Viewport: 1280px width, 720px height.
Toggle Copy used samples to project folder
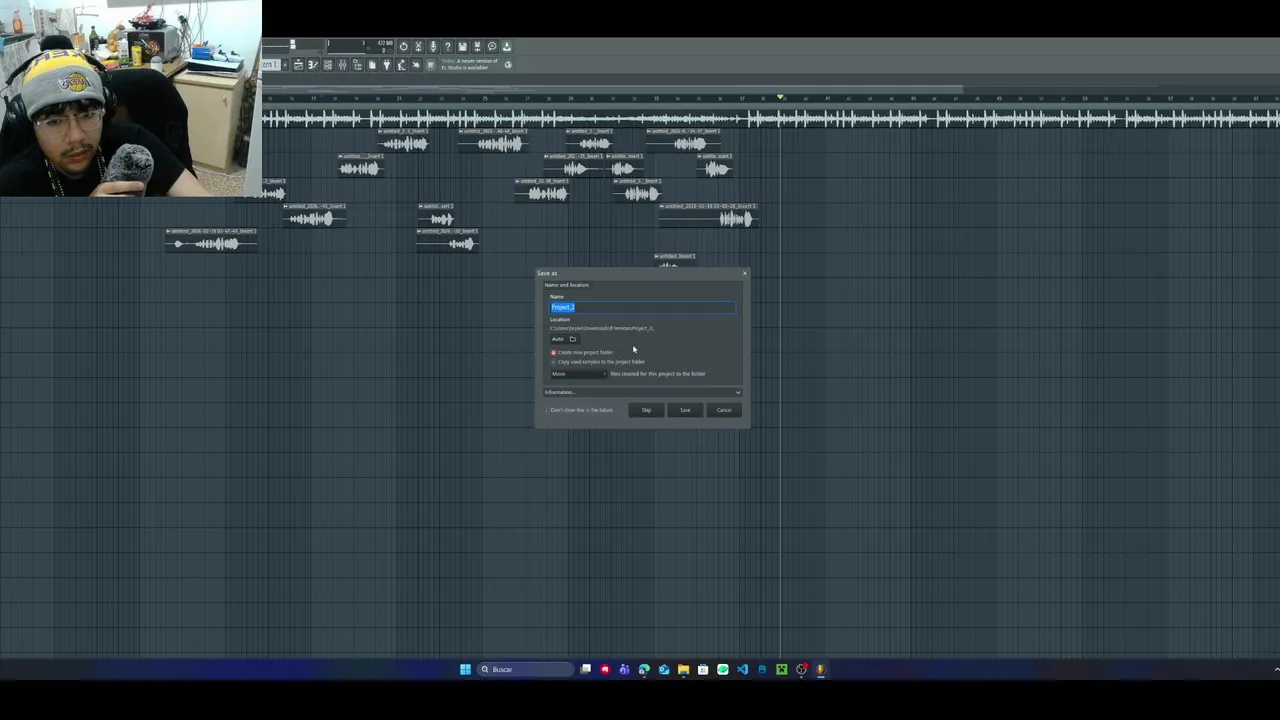coord(598,362)
